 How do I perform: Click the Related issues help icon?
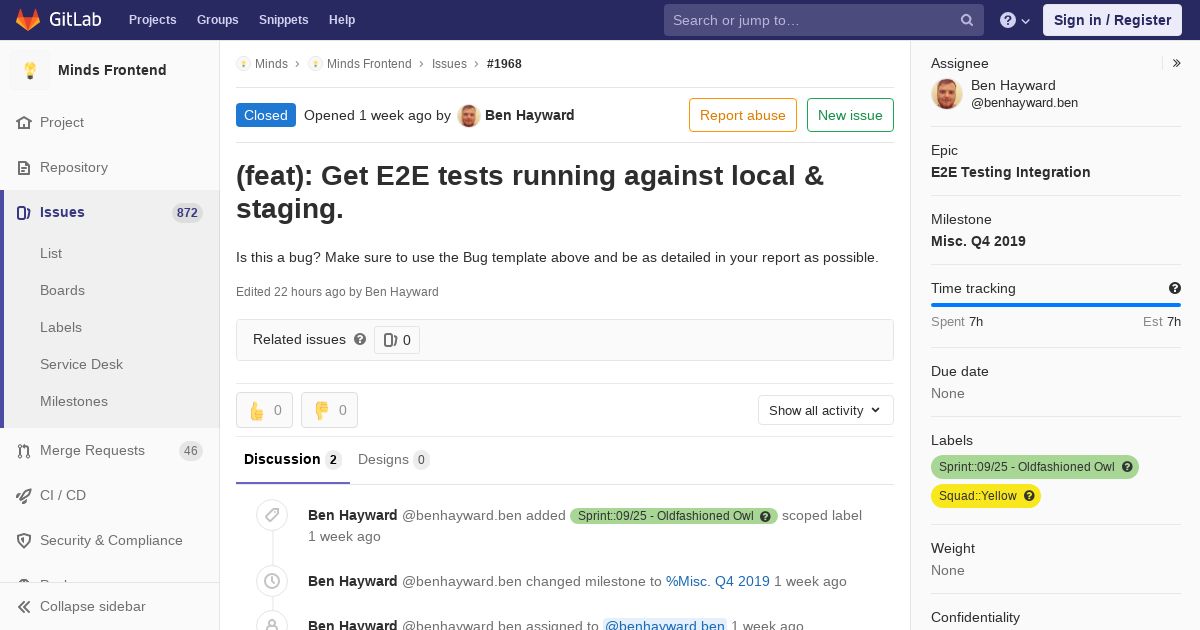360,339
